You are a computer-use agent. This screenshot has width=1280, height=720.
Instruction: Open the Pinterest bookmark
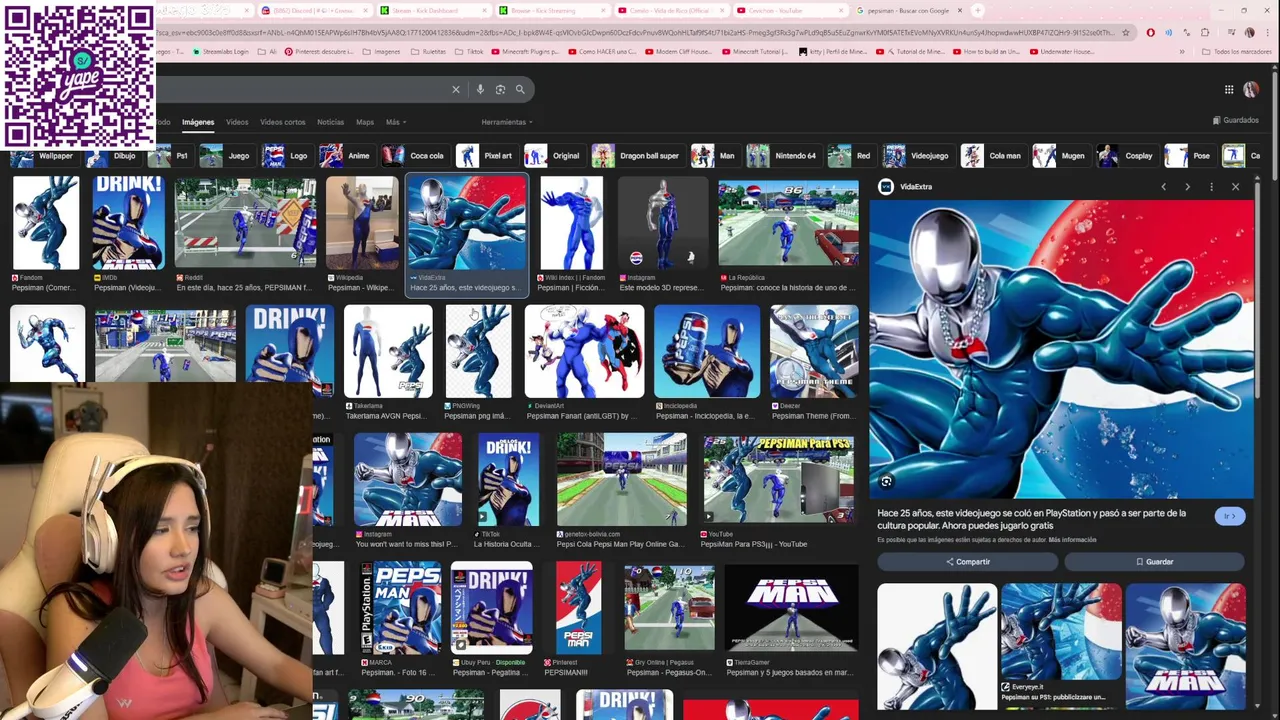point(318,51)
